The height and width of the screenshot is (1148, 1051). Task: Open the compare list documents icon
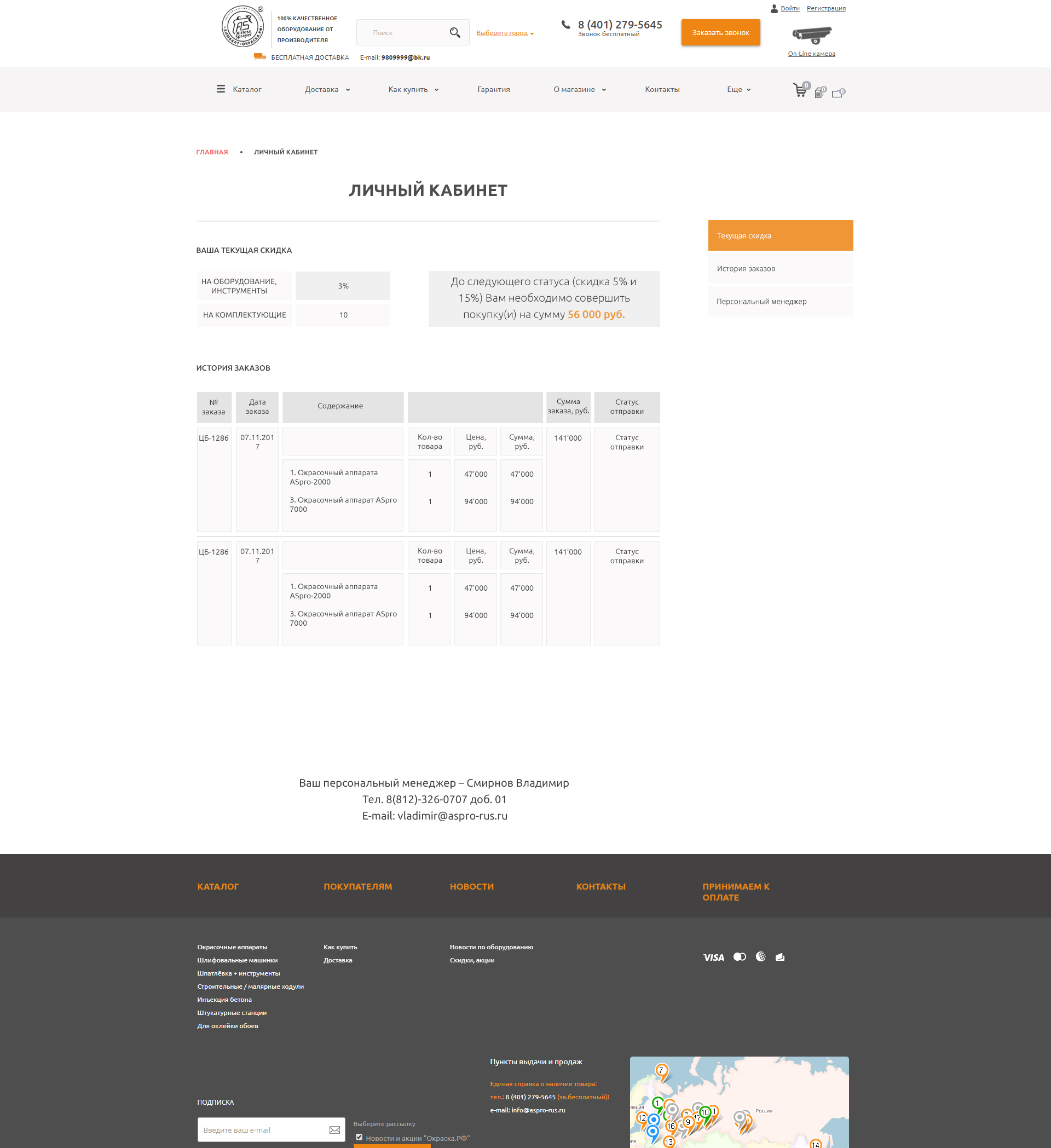(x=819, y=93)
